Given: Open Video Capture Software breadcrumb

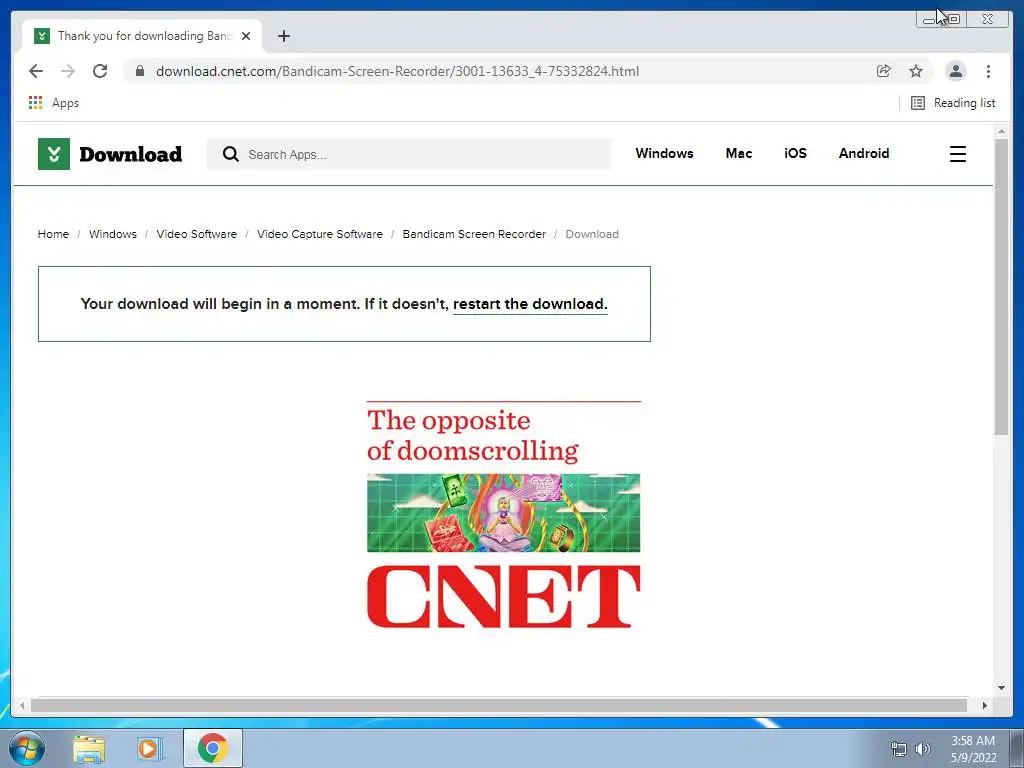Looking at the screenshot, I should point(320,234).
